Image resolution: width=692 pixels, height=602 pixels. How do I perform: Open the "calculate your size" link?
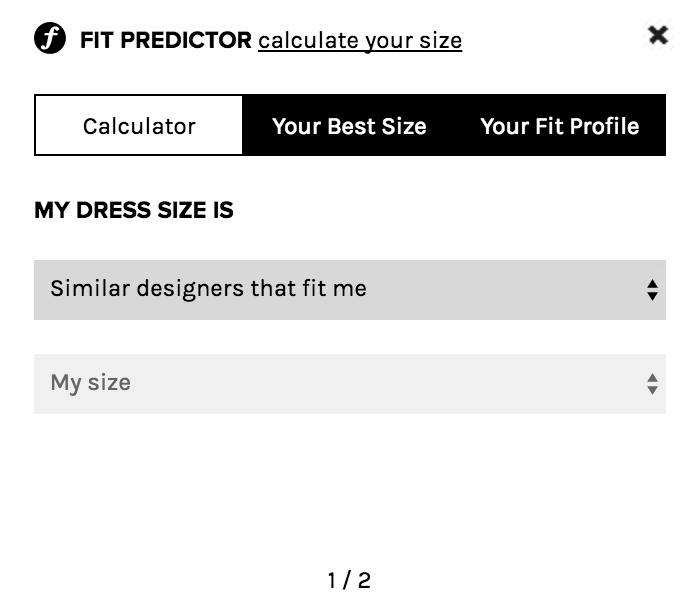360,41
